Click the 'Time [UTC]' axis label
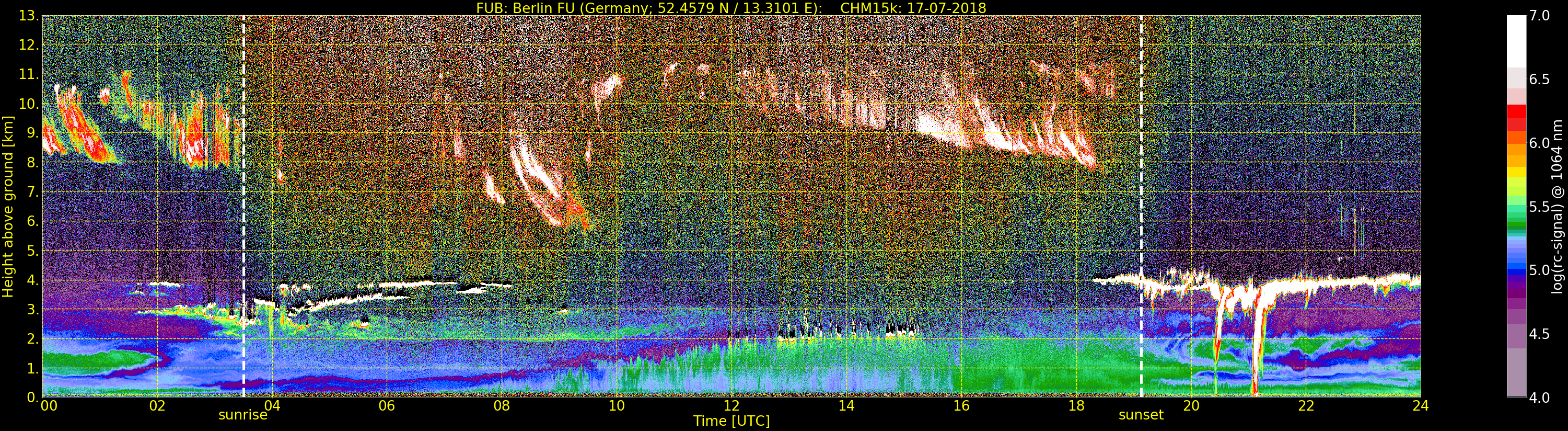 click(x=731, y=421)
